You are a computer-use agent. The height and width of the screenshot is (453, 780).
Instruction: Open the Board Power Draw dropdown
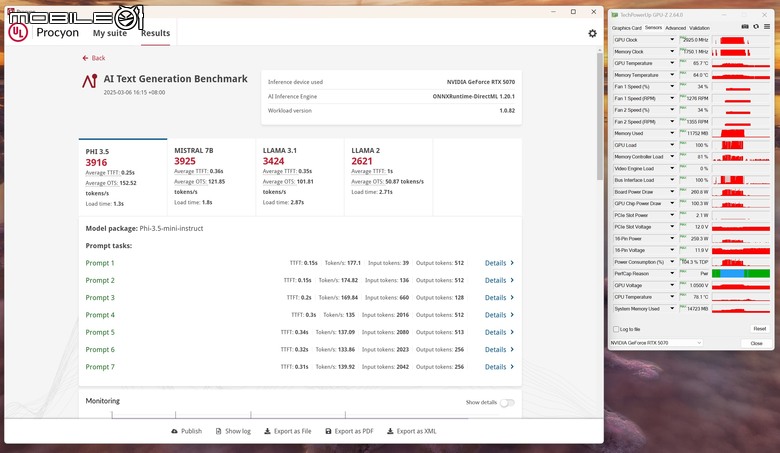tap(672, 191)
